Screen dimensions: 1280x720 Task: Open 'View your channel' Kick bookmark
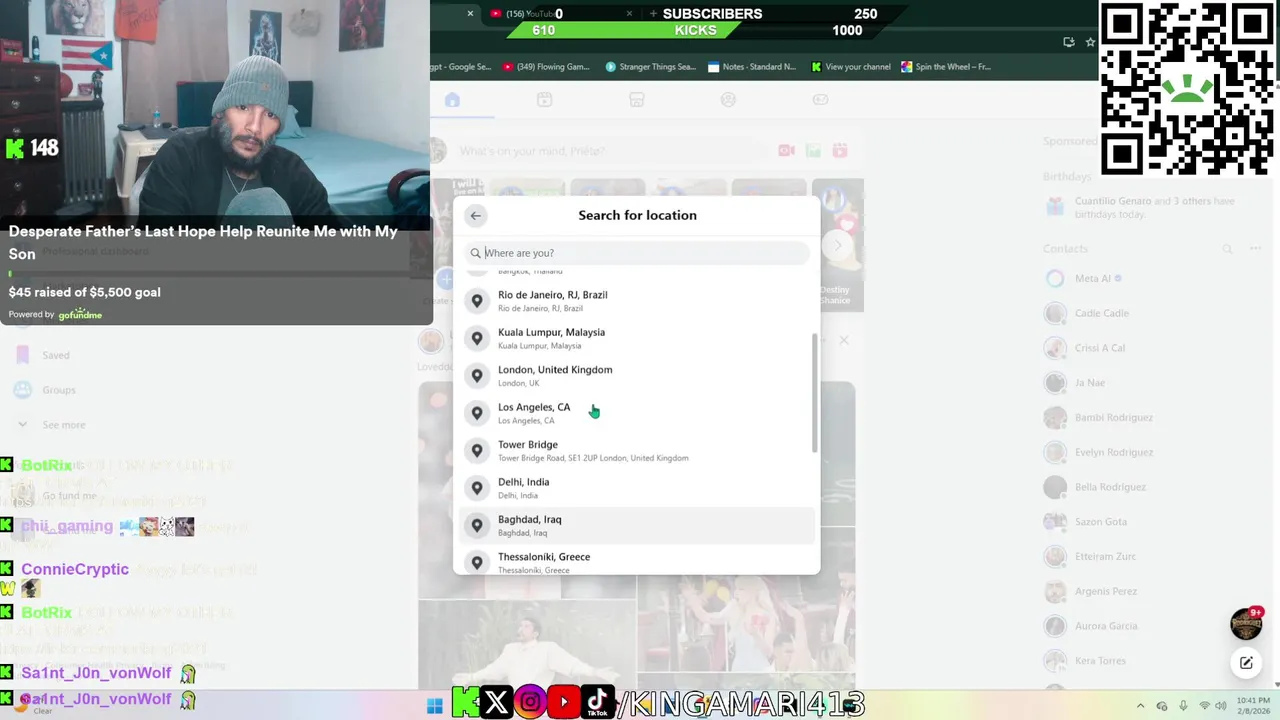point(851,67)
